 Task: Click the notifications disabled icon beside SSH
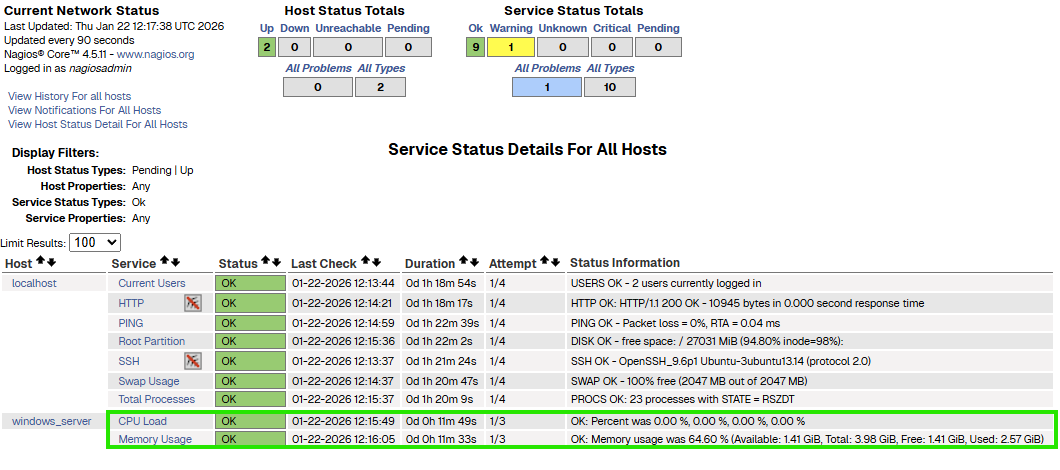click(x=193, y=361)
